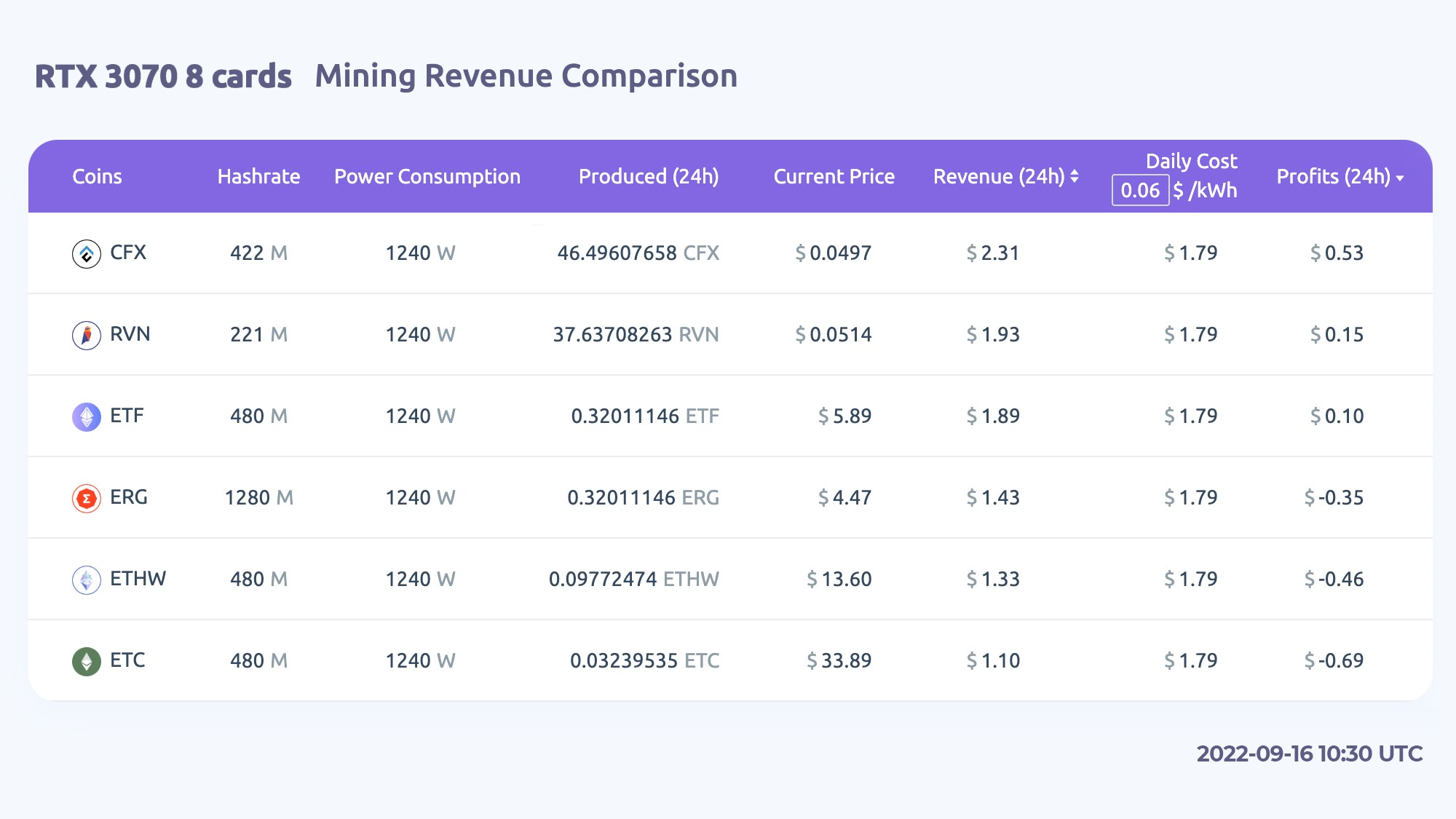1456x819 pixels.
Task: Select the RVN coin name
Action: [x=130, y=334]
